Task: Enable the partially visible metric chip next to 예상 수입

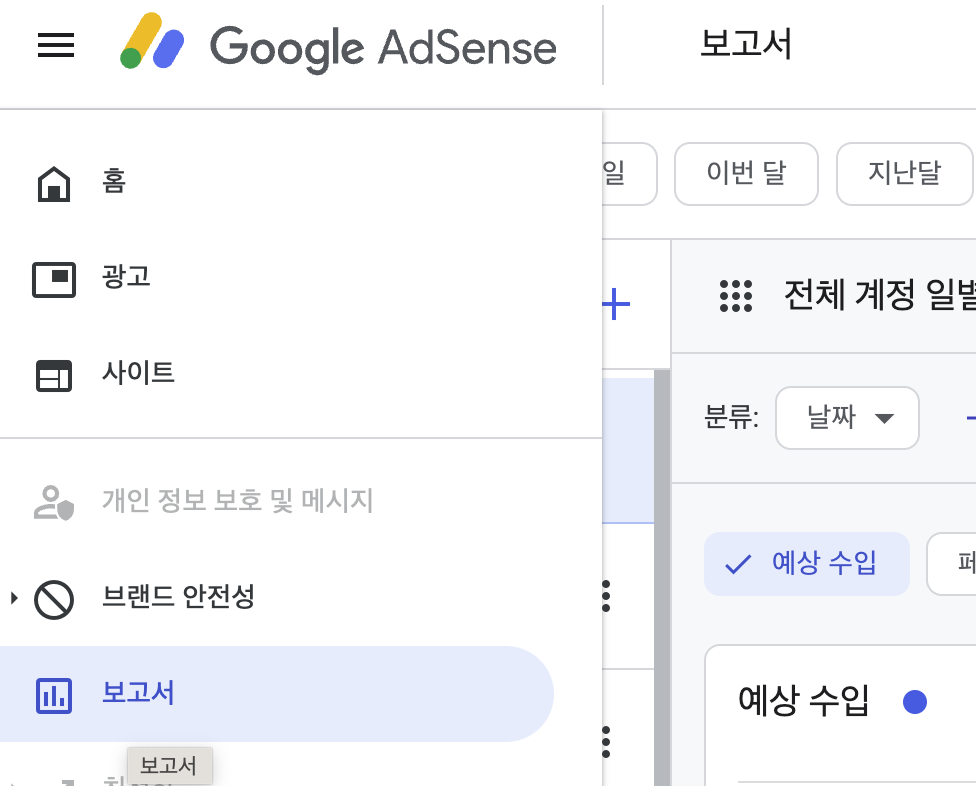Action: pos(959,563)
